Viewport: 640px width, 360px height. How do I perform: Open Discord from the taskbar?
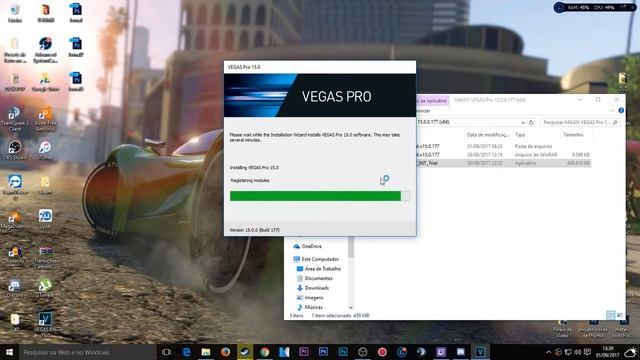point(460,352)
